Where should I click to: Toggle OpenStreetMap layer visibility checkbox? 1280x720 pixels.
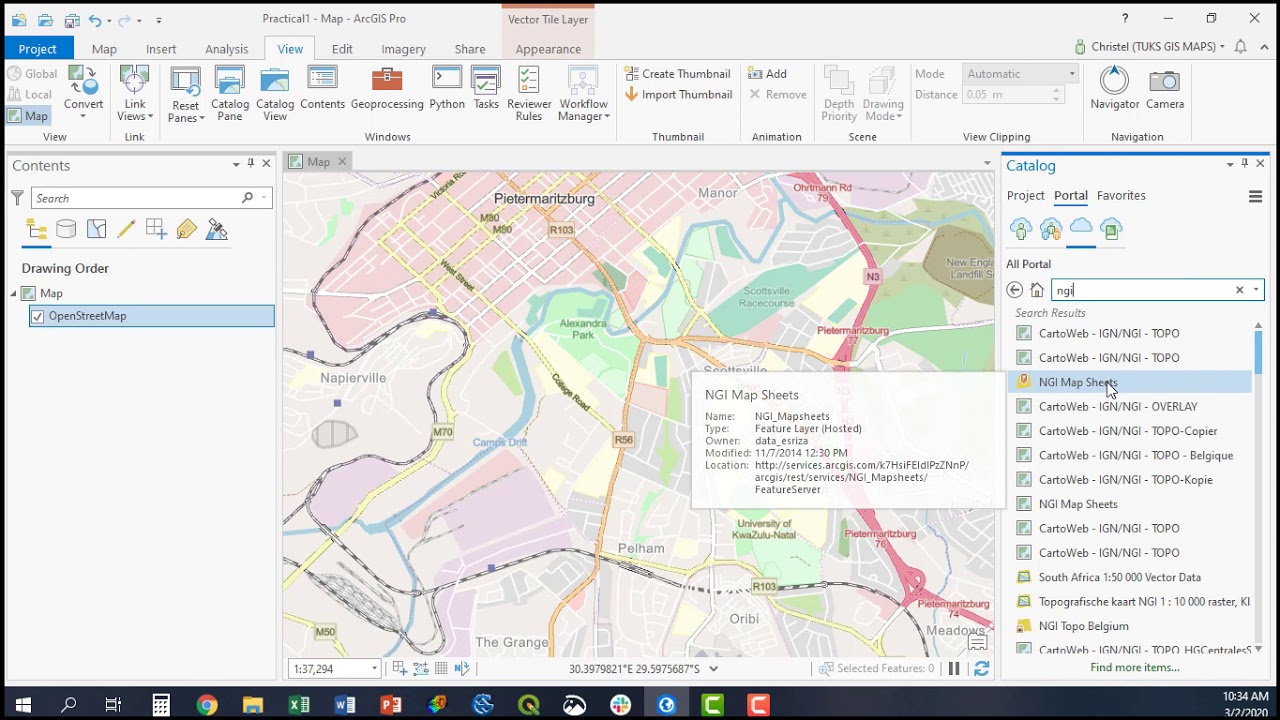[x=38, y=316]
